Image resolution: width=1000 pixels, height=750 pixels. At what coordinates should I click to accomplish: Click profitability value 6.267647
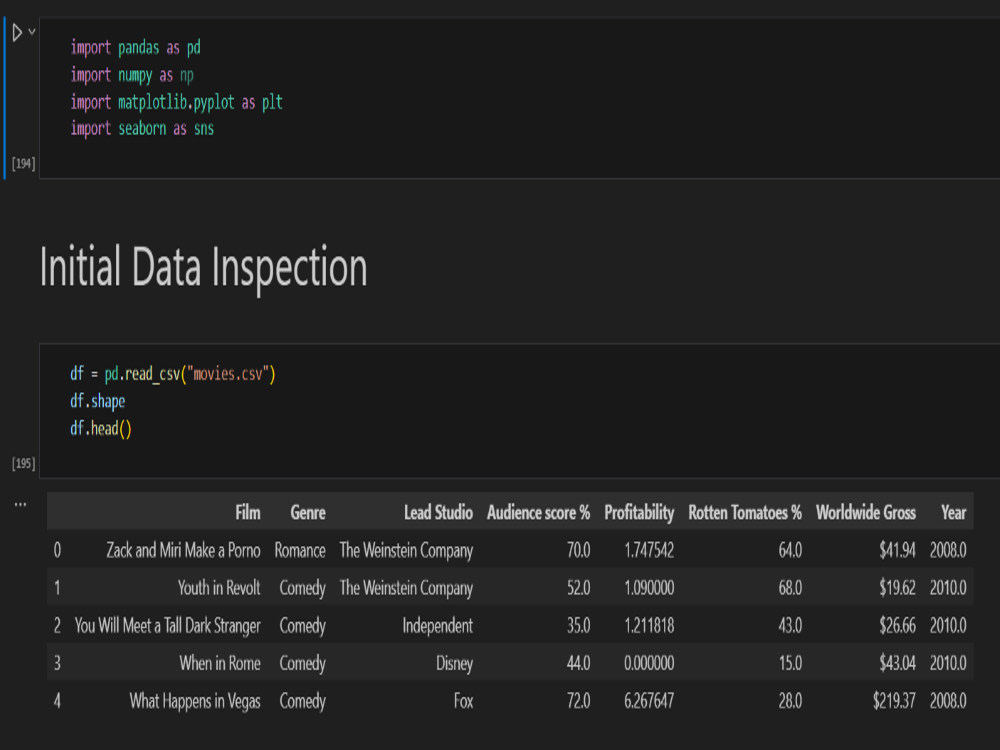pyautogui.click(x=649, y=701)
